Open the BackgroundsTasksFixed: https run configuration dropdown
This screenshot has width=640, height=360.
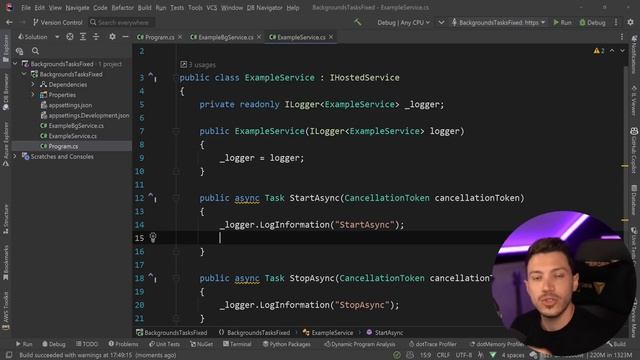[x=498, y=22]
